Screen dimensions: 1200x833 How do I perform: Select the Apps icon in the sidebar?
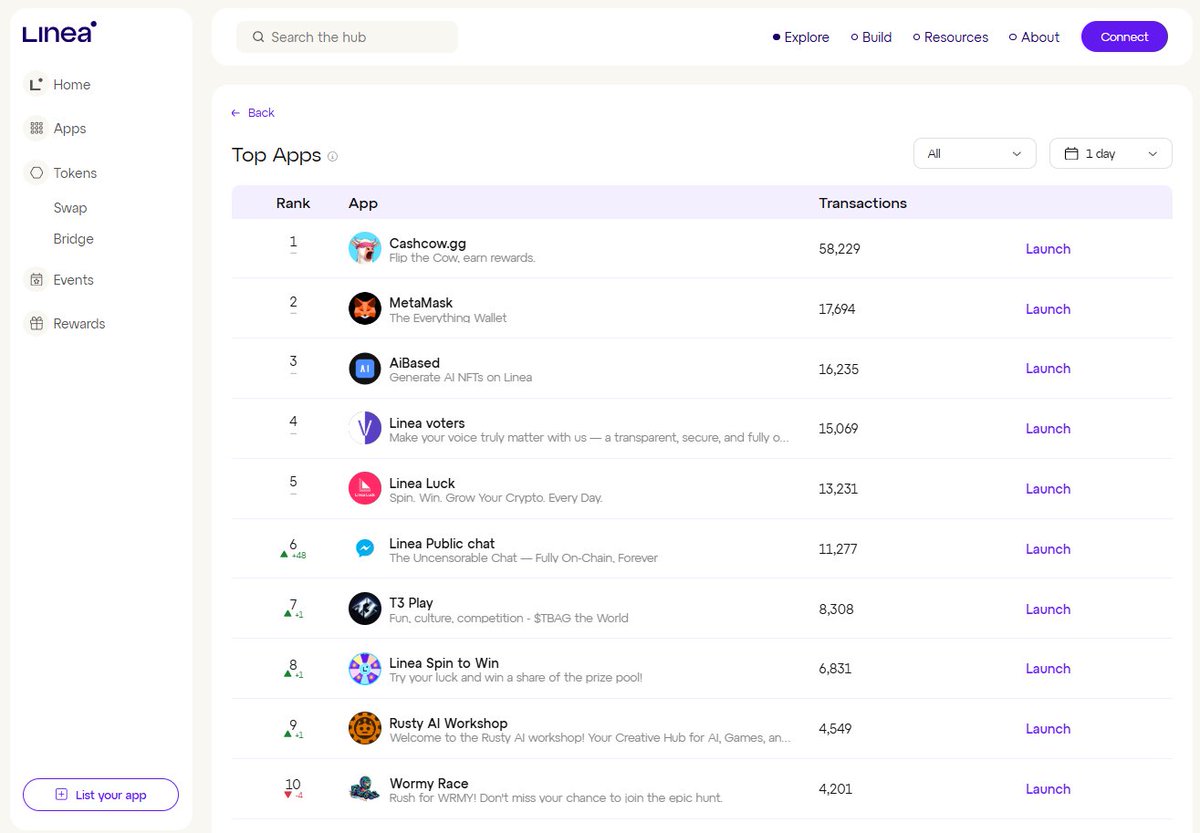click(x=37, y=128)
